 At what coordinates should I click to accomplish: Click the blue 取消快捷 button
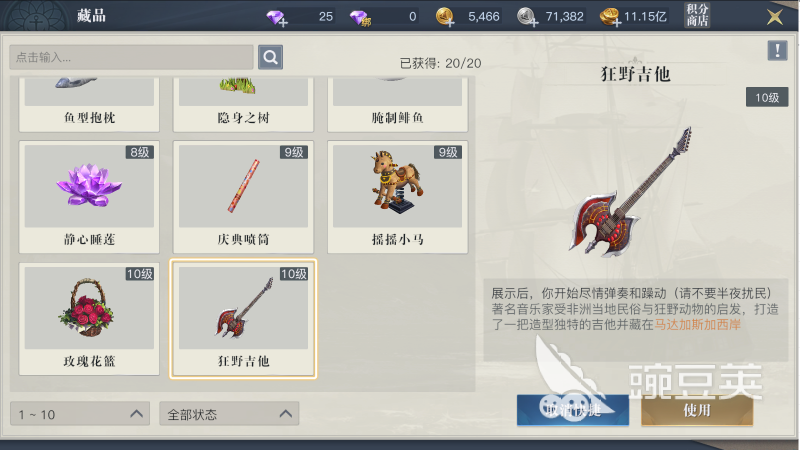[x=572, y=410]
